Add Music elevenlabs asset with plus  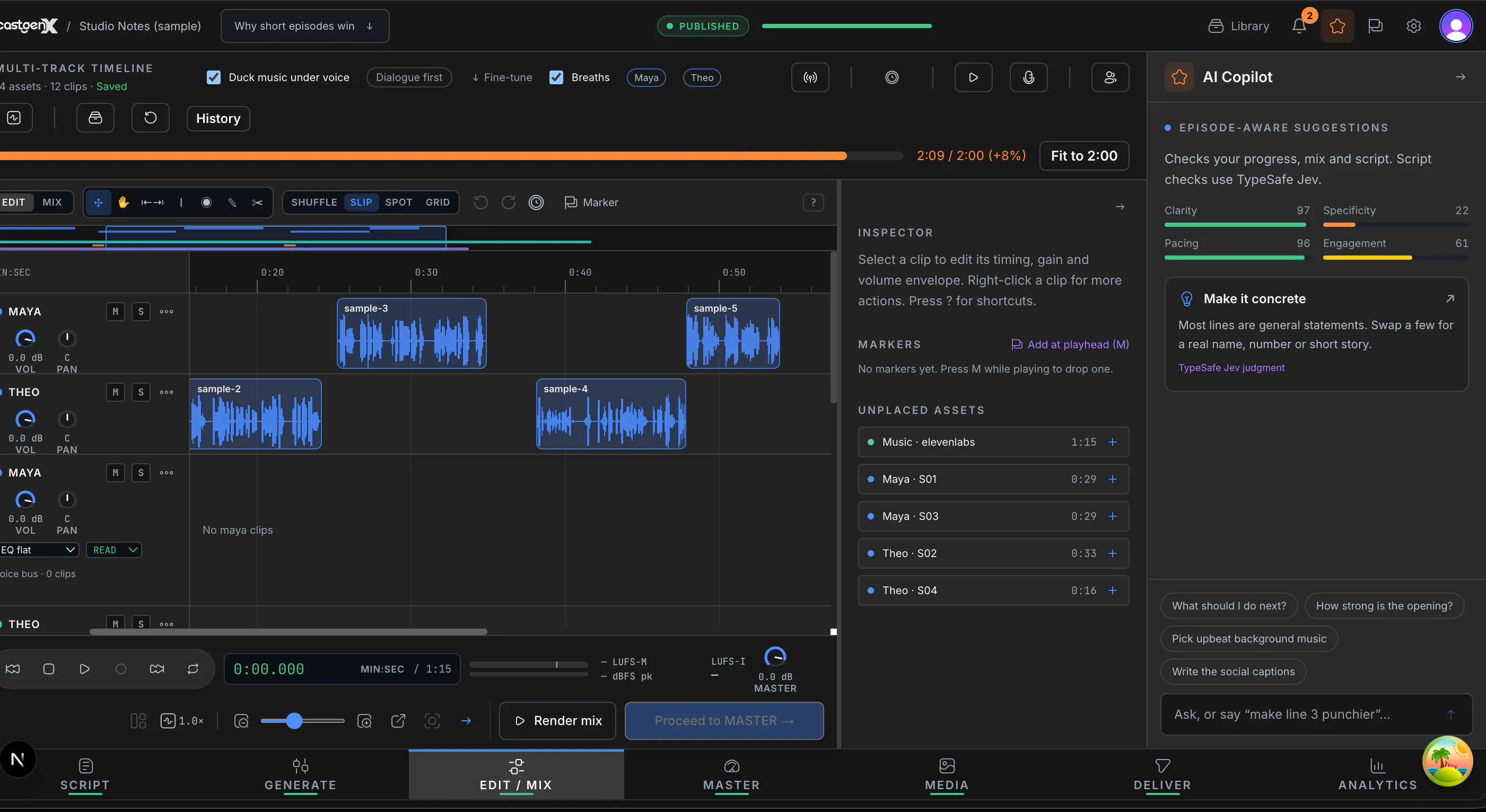click(x=1112, y=443)
